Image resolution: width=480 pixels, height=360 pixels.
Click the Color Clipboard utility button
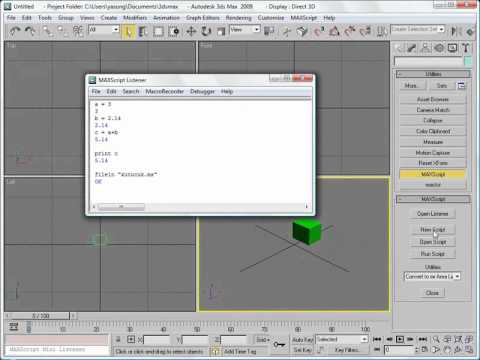tap(433, 131)
